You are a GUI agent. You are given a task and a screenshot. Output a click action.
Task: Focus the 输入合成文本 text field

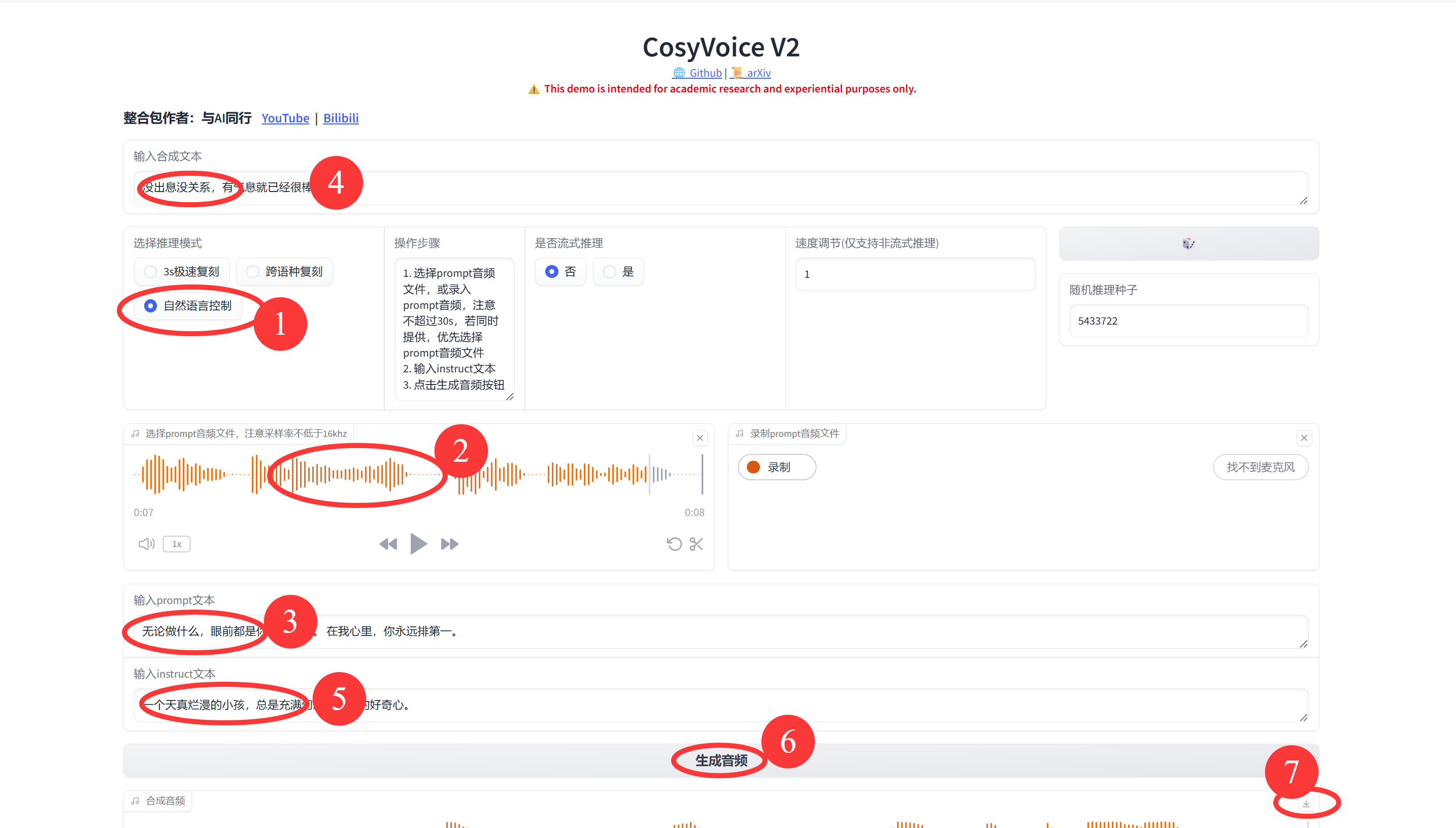point(721,187)
